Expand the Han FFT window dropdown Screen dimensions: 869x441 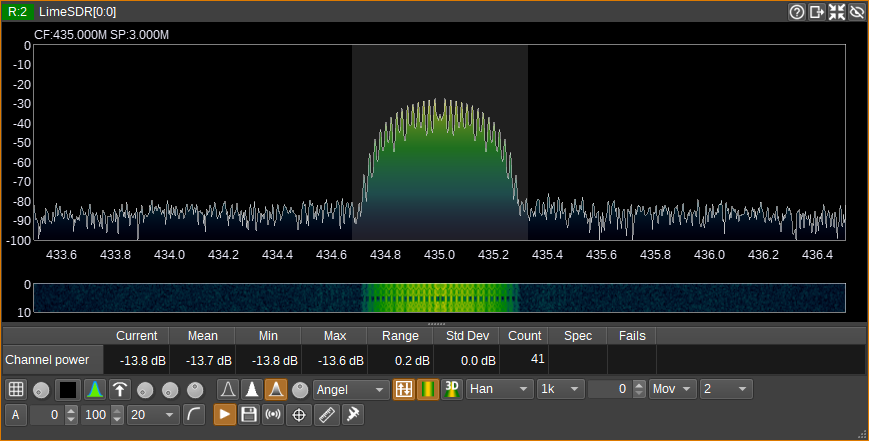click(499, 389)
